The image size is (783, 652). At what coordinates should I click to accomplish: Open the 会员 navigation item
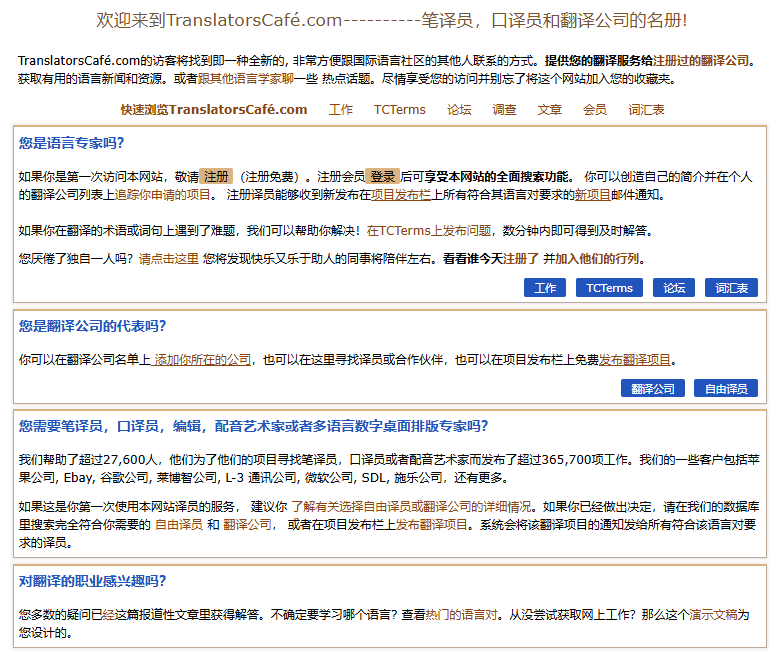coord(595,110)
